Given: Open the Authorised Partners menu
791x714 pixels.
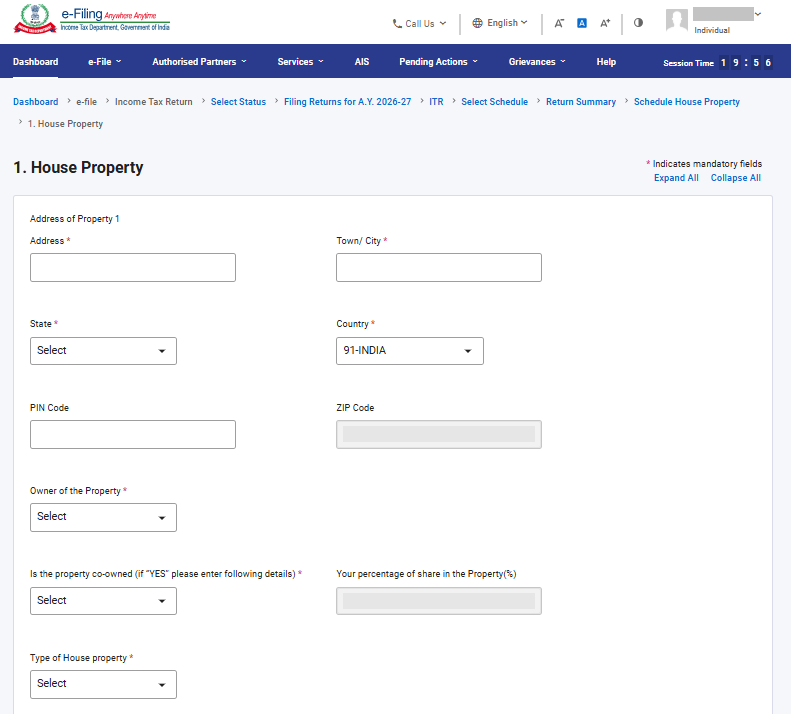Looking at the screenshot, I should (199, 62).
